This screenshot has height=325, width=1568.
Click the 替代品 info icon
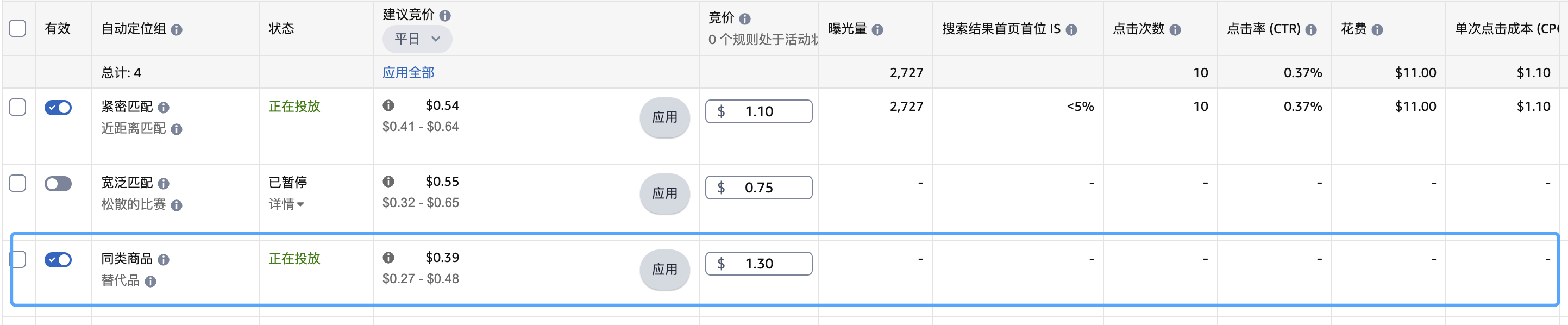click(x=152, y=282)
